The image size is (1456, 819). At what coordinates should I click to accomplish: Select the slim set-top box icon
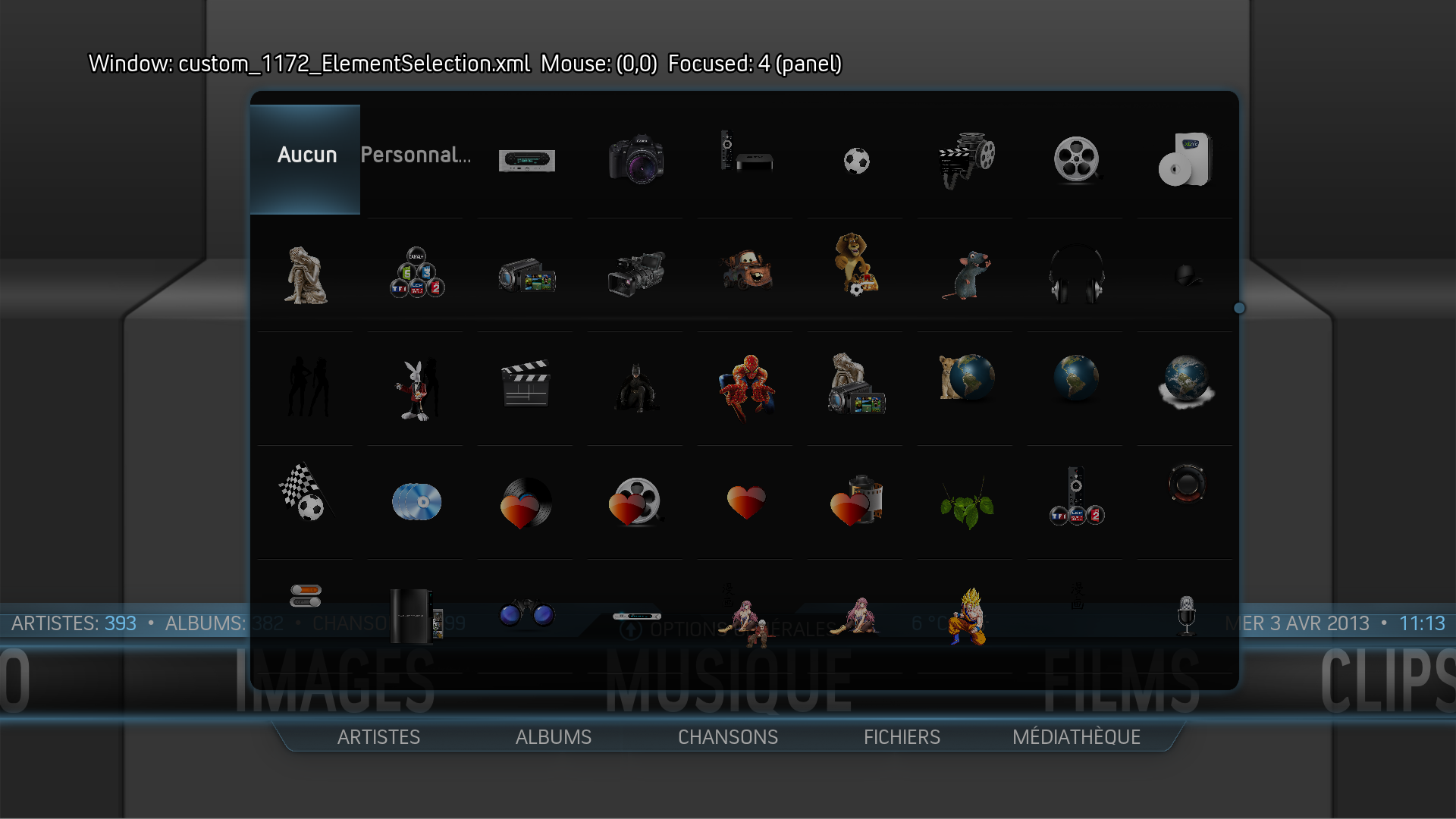pyautogui.click(x=636, y=616)
